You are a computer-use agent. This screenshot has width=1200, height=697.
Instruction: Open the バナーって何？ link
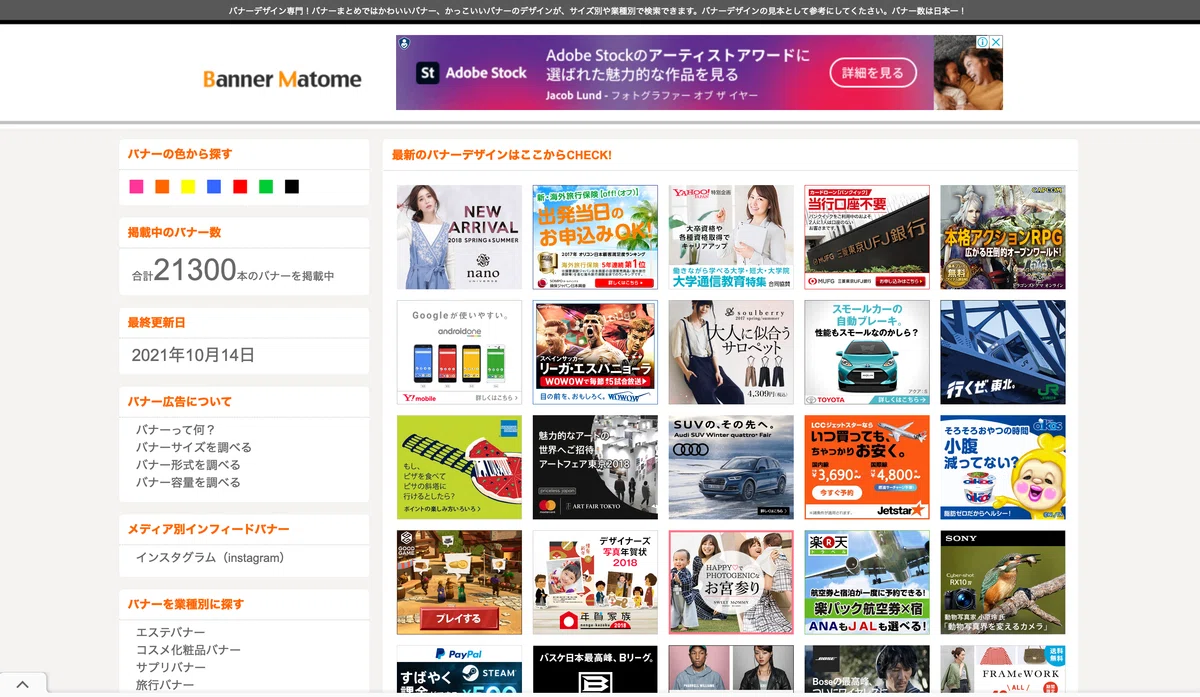click(176, 430)
